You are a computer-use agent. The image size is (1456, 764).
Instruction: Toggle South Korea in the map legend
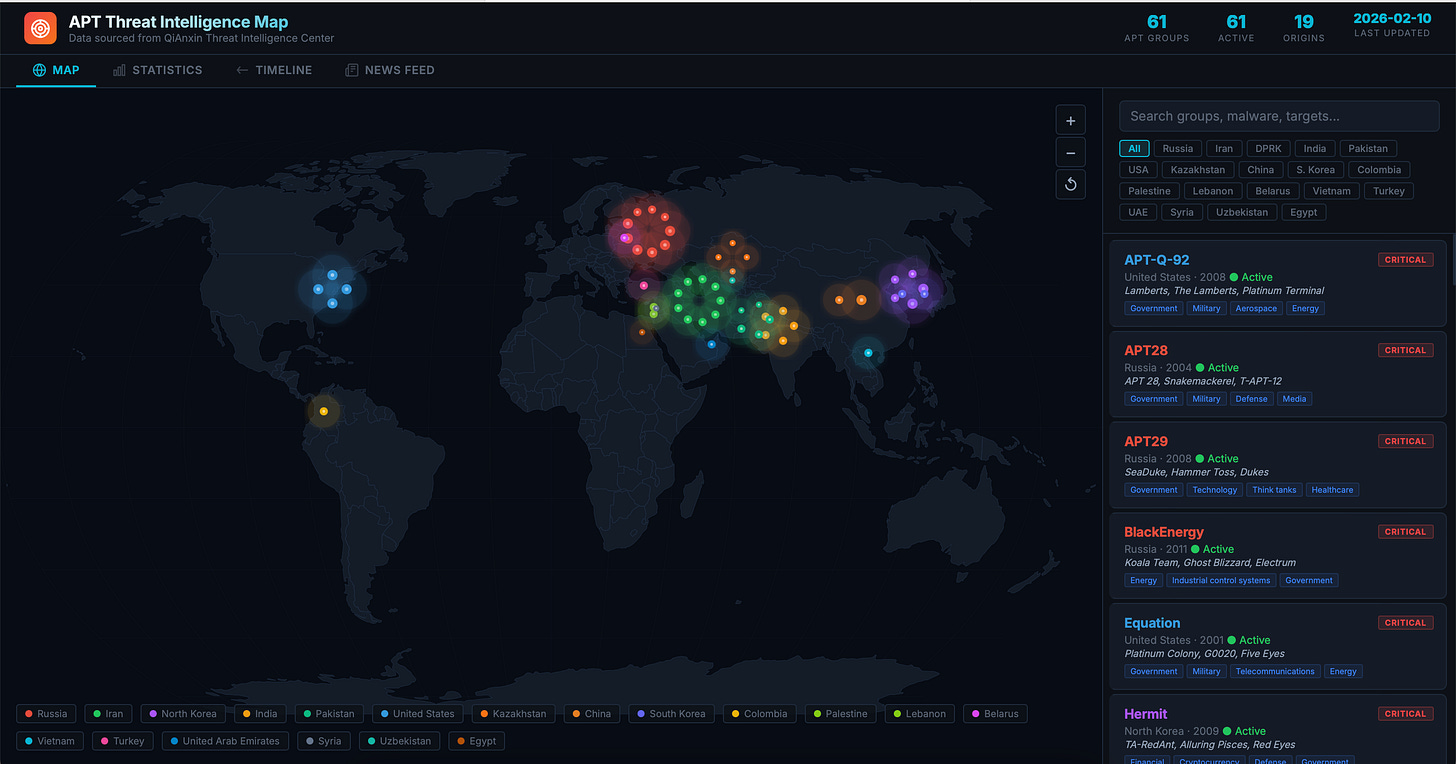[671, 714]
